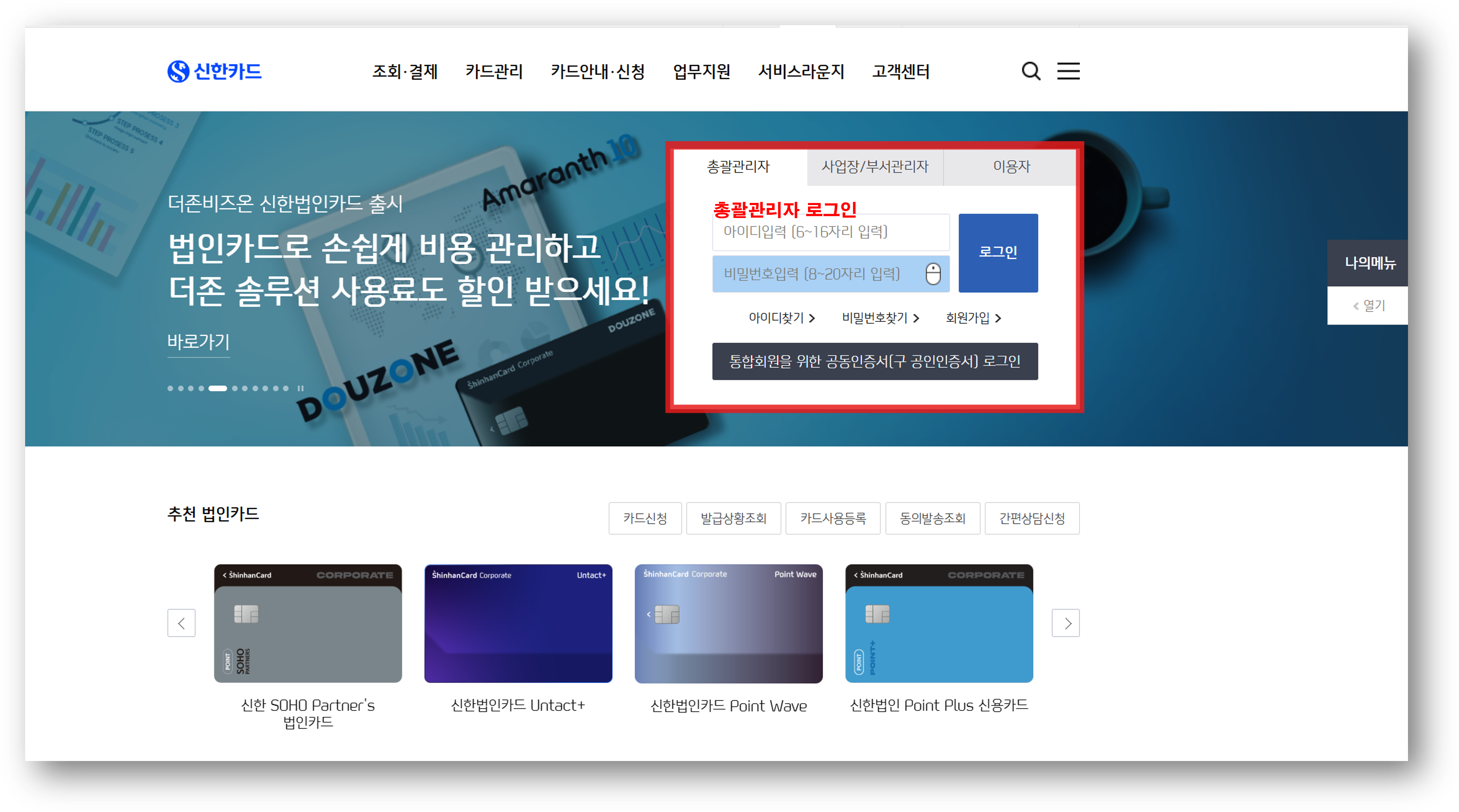Select 신한법인카드 Untact+ card thumbnail
The image size is (1459, 812).
518,623
